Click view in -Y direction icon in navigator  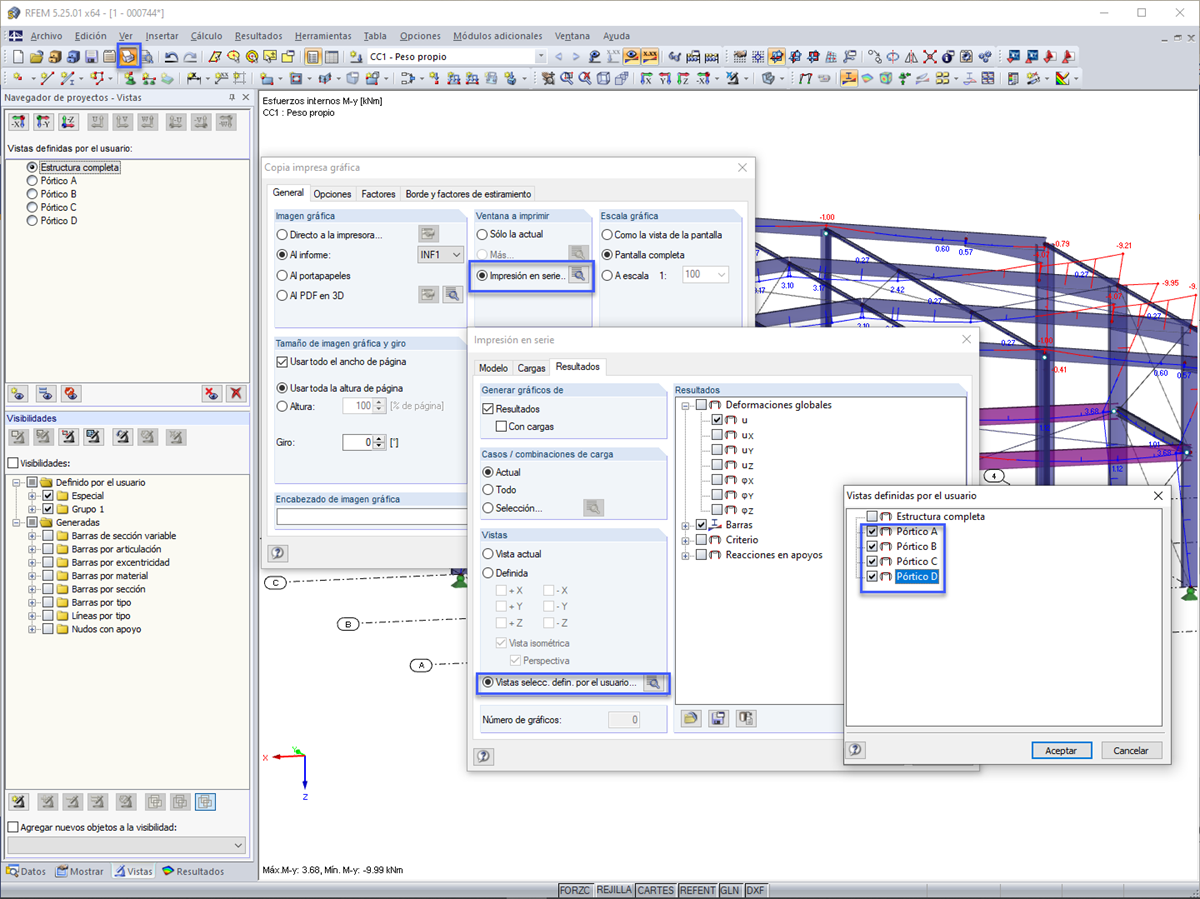43,122
